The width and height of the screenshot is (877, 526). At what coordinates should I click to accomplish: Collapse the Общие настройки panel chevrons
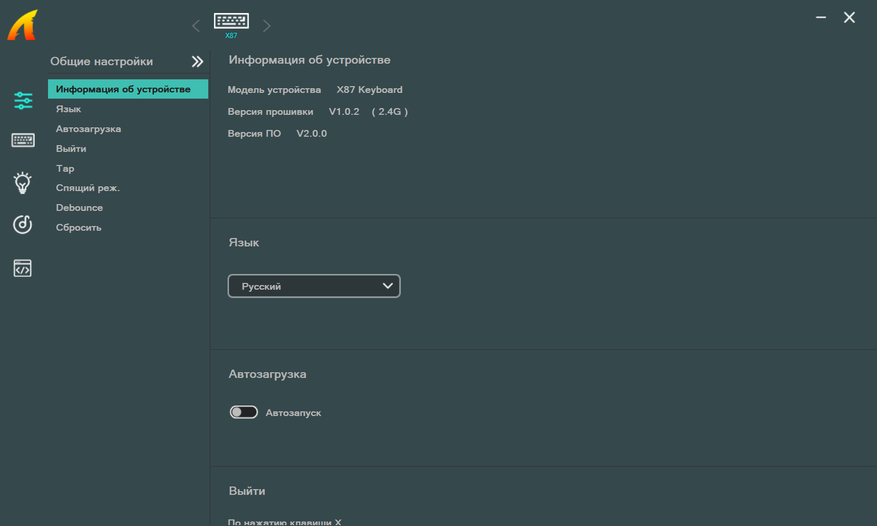coord(197,62)
